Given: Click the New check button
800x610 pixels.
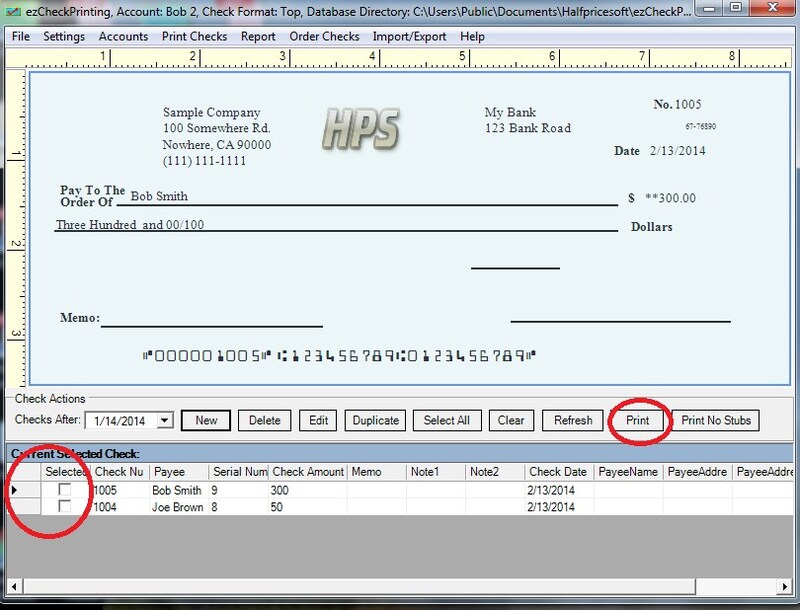Looking at the screenshot, I should [x=206, y=420].
